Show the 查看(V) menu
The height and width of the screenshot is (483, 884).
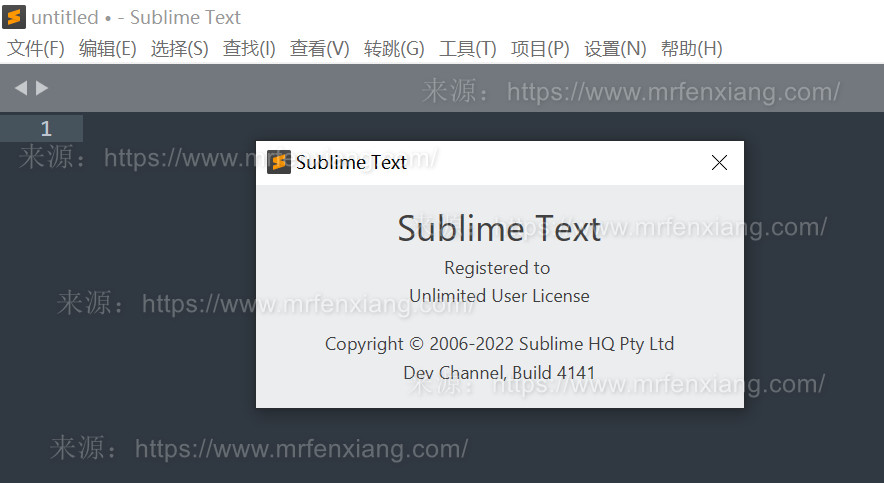(x=319, y=48)
